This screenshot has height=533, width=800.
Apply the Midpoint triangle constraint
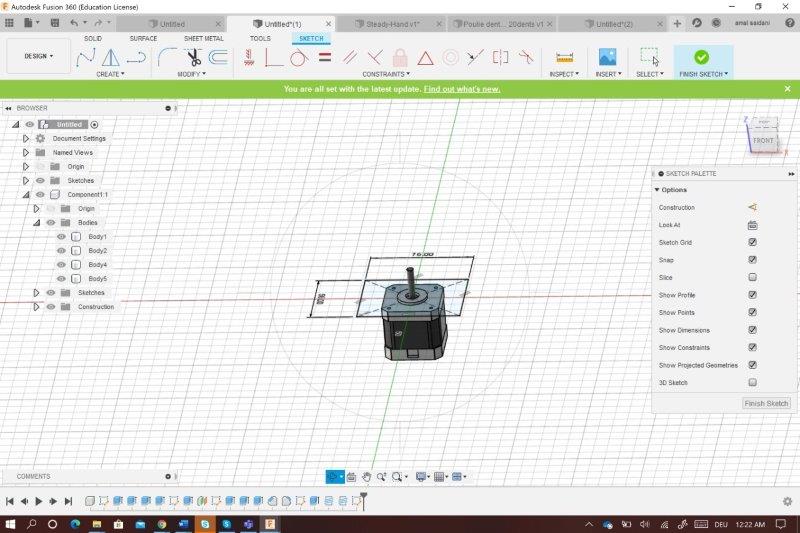[425, 58]
